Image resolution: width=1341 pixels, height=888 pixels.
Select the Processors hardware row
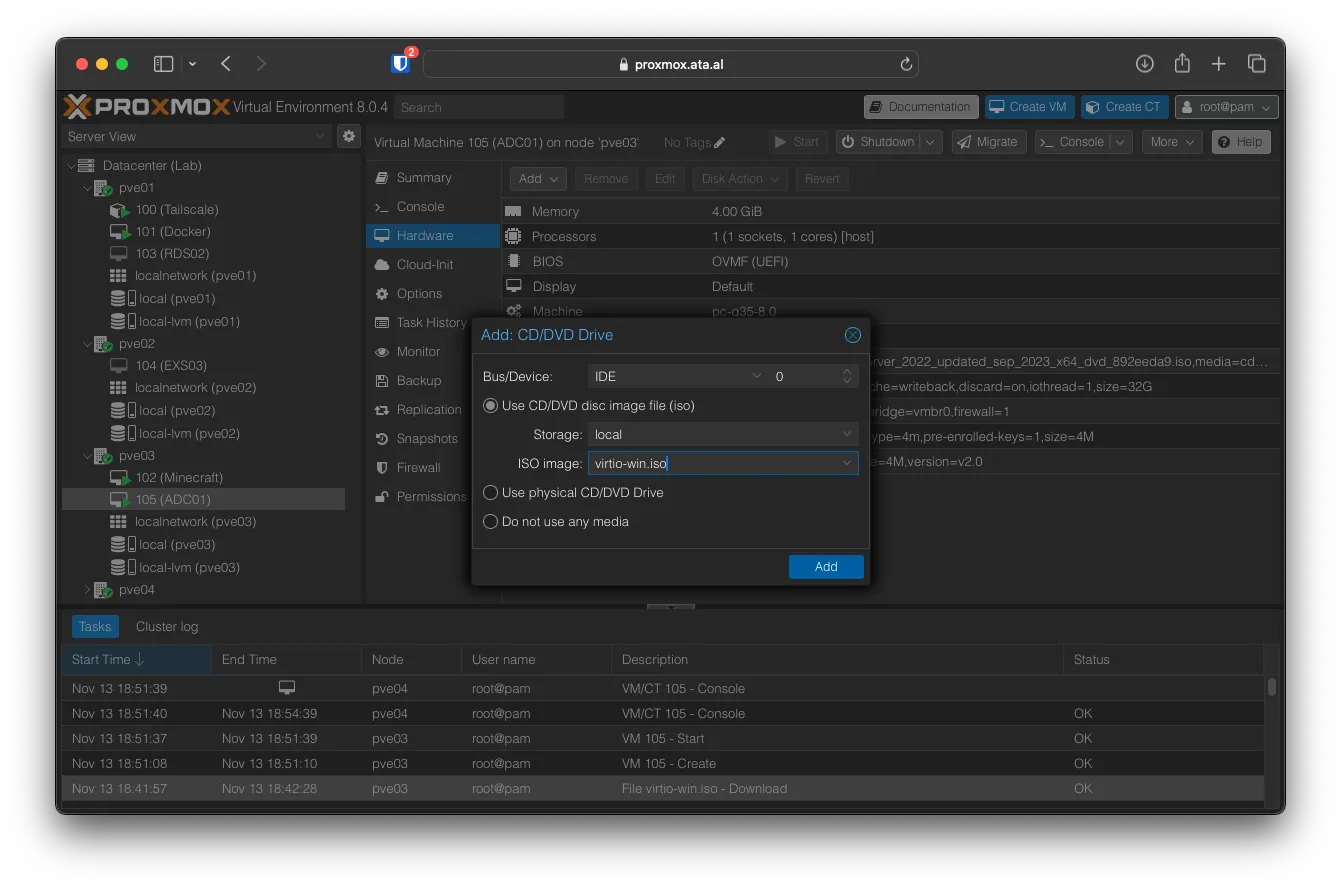890,237
